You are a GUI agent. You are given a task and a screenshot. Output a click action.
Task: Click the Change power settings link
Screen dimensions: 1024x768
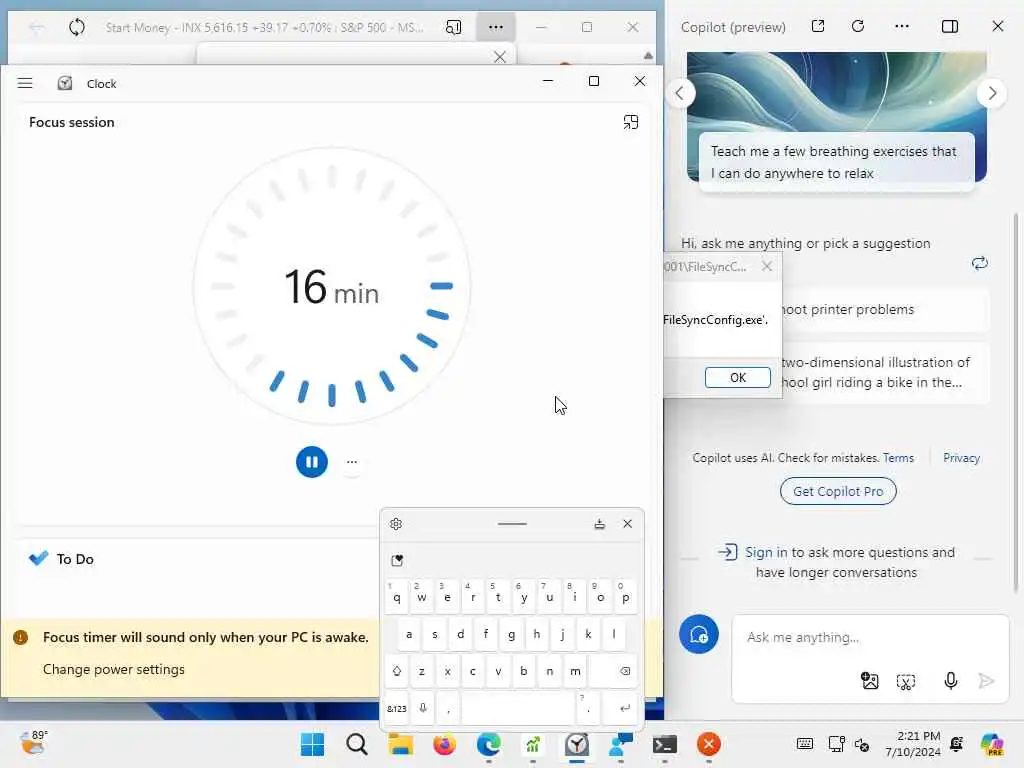tap(114, 669)
